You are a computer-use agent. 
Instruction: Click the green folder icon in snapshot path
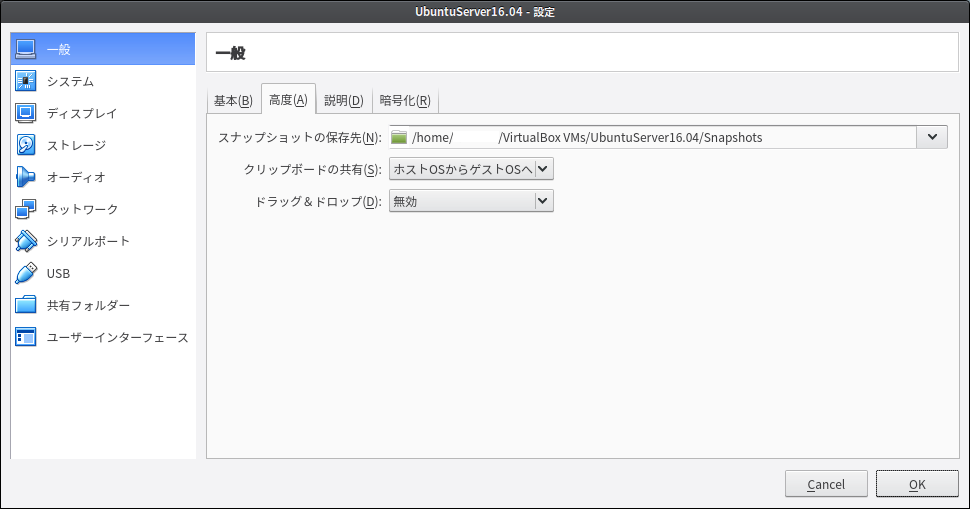coord(399,137)
